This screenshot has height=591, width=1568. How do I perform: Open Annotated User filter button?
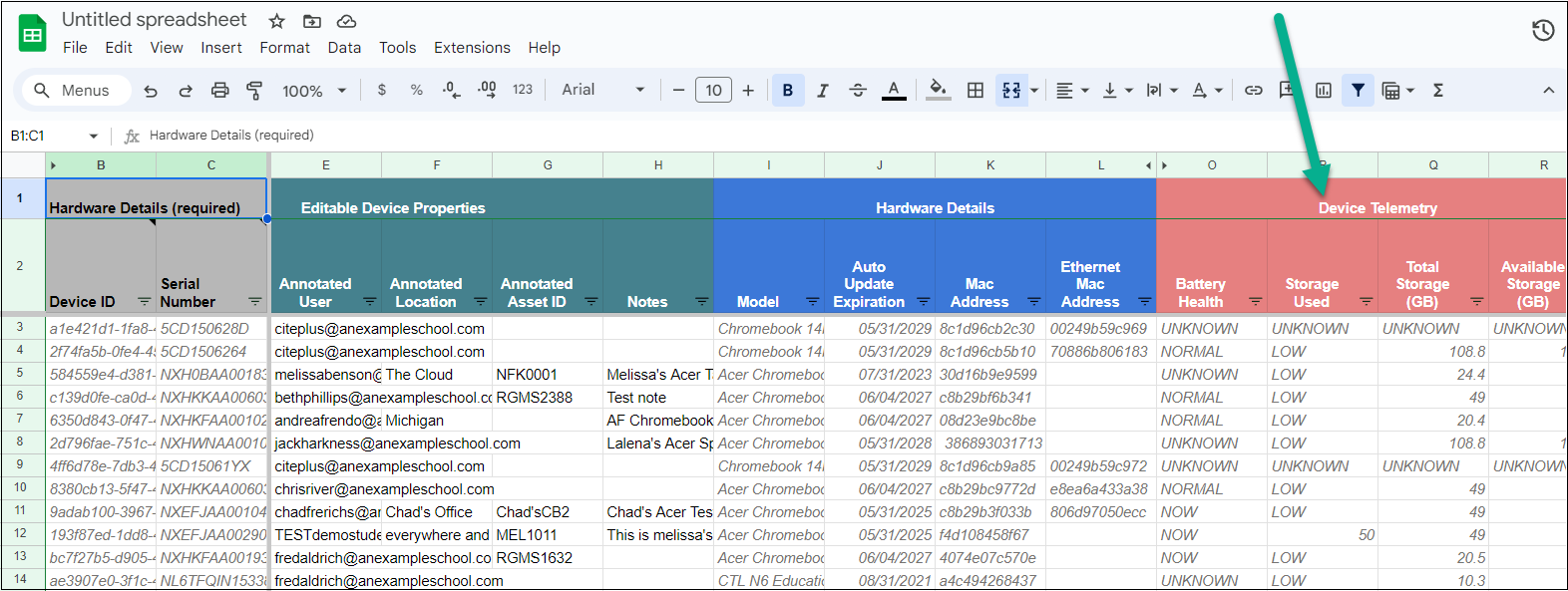click(370, 301)
